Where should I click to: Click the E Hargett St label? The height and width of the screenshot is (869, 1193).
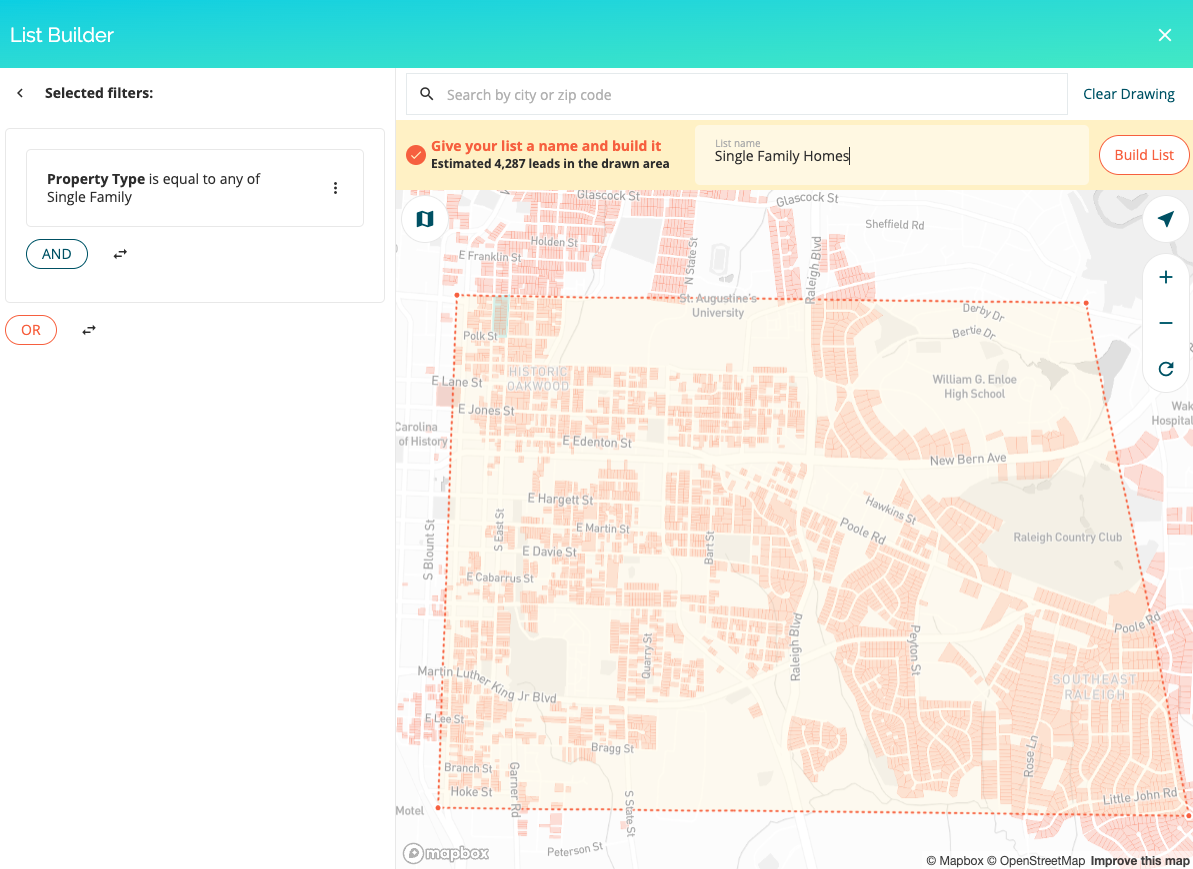click(x=561, y=499)
